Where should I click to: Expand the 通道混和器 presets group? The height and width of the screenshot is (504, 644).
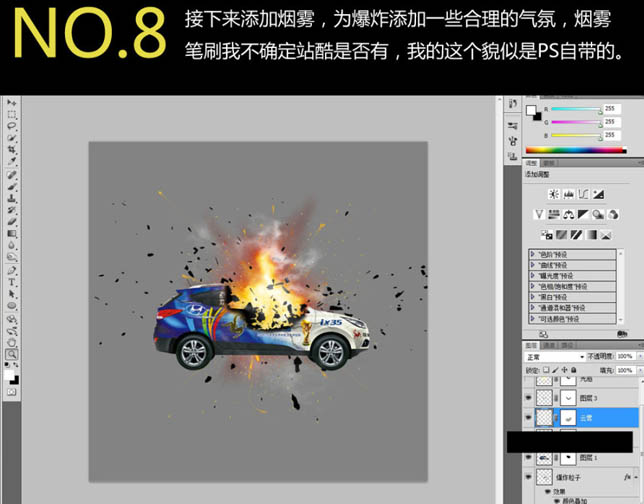[x=533, y=308]
